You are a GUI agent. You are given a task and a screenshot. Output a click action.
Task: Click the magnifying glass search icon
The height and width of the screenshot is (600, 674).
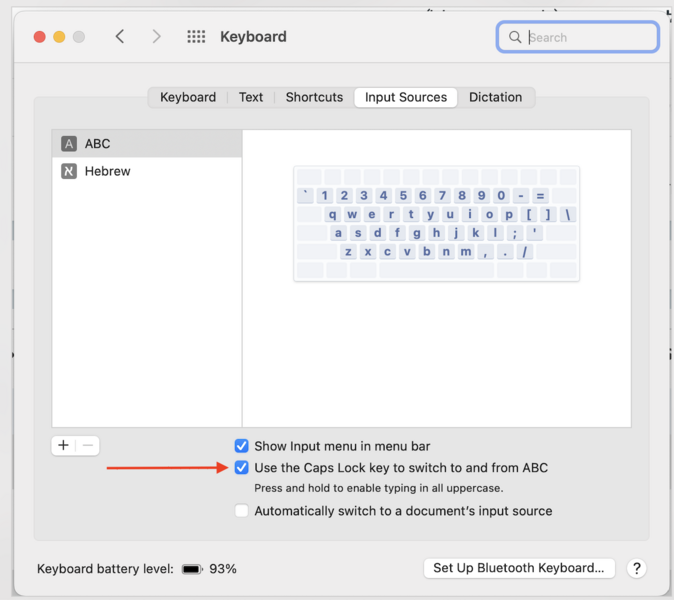point(515,37)
